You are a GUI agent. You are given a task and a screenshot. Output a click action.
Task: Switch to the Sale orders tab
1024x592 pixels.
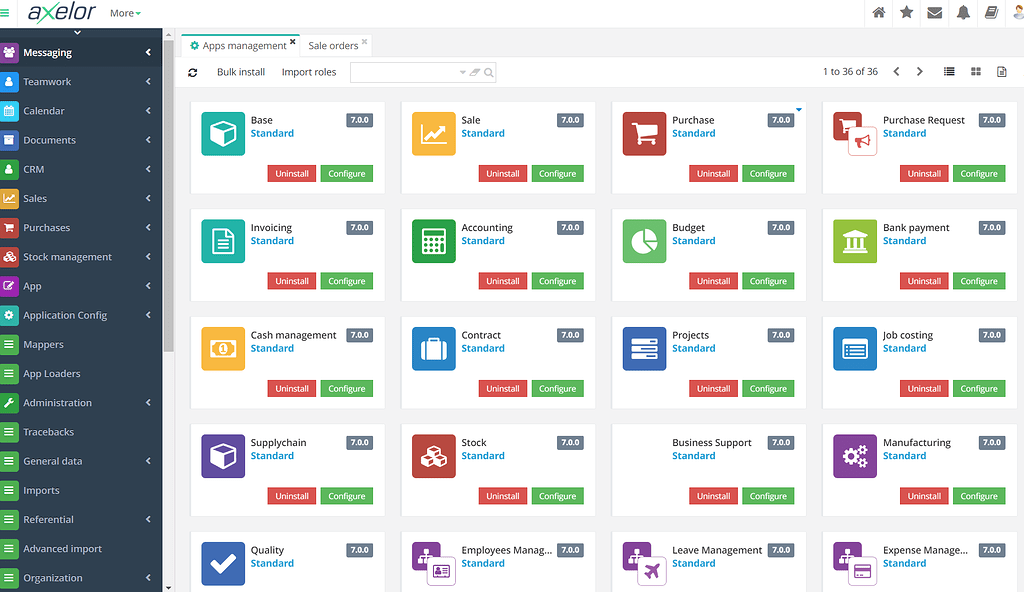[333, 45]
